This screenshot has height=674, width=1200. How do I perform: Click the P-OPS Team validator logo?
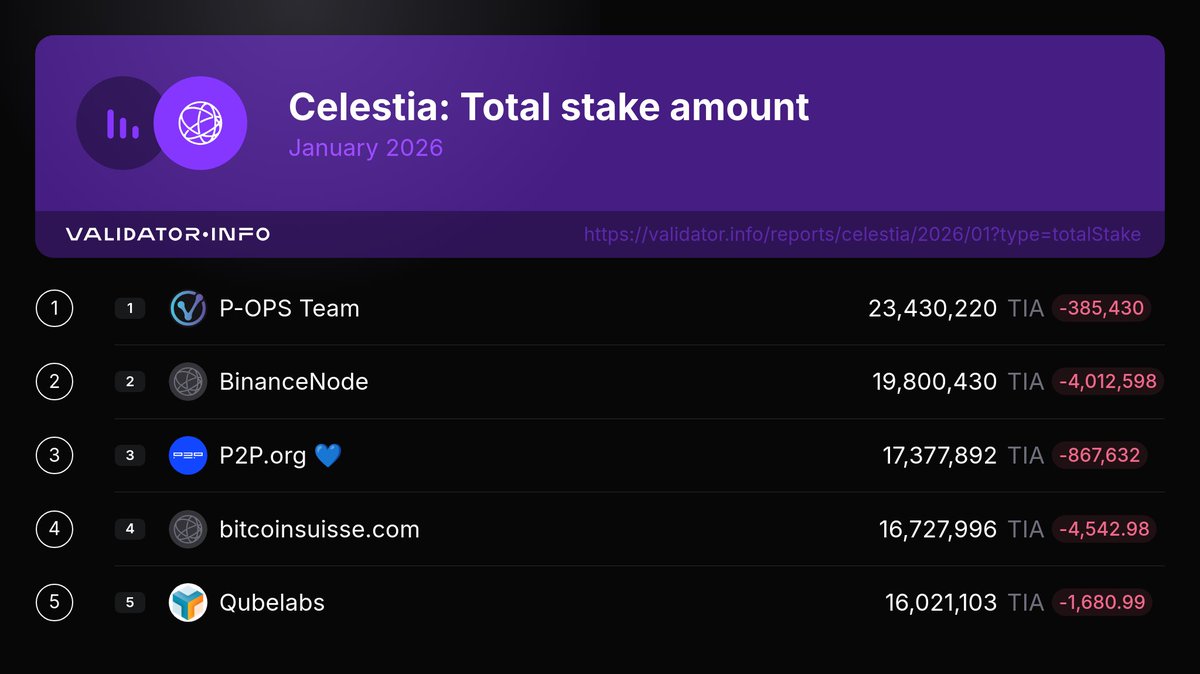[x=188, y=309]
